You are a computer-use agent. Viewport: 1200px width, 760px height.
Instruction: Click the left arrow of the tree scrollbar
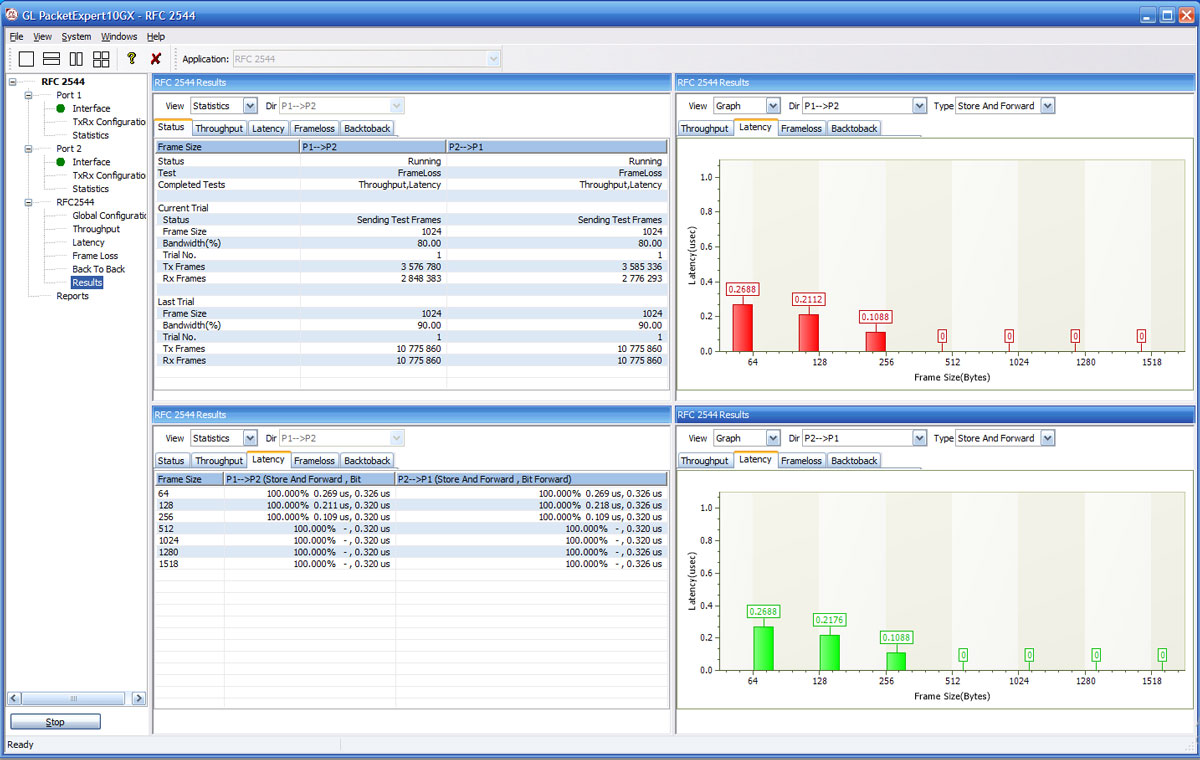pyautogui.click(x=14, y=699)
